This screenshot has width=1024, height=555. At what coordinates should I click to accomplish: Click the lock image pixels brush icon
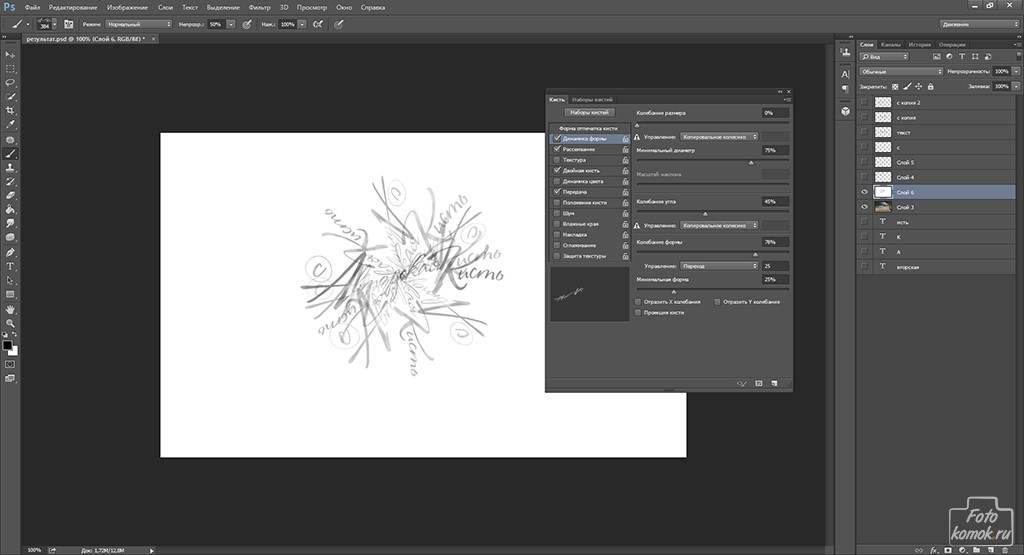(x=906, y=86)
